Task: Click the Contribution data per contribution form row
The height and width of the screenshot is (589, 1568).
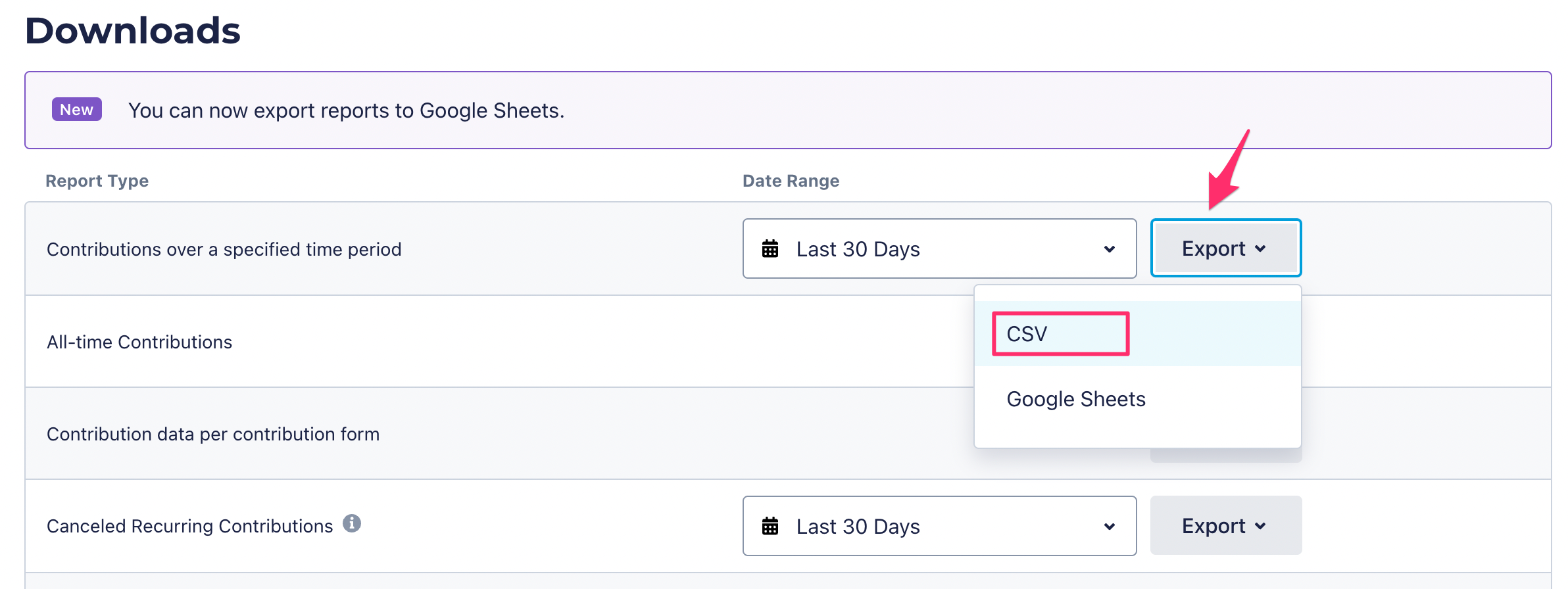Action: [213, 434]
